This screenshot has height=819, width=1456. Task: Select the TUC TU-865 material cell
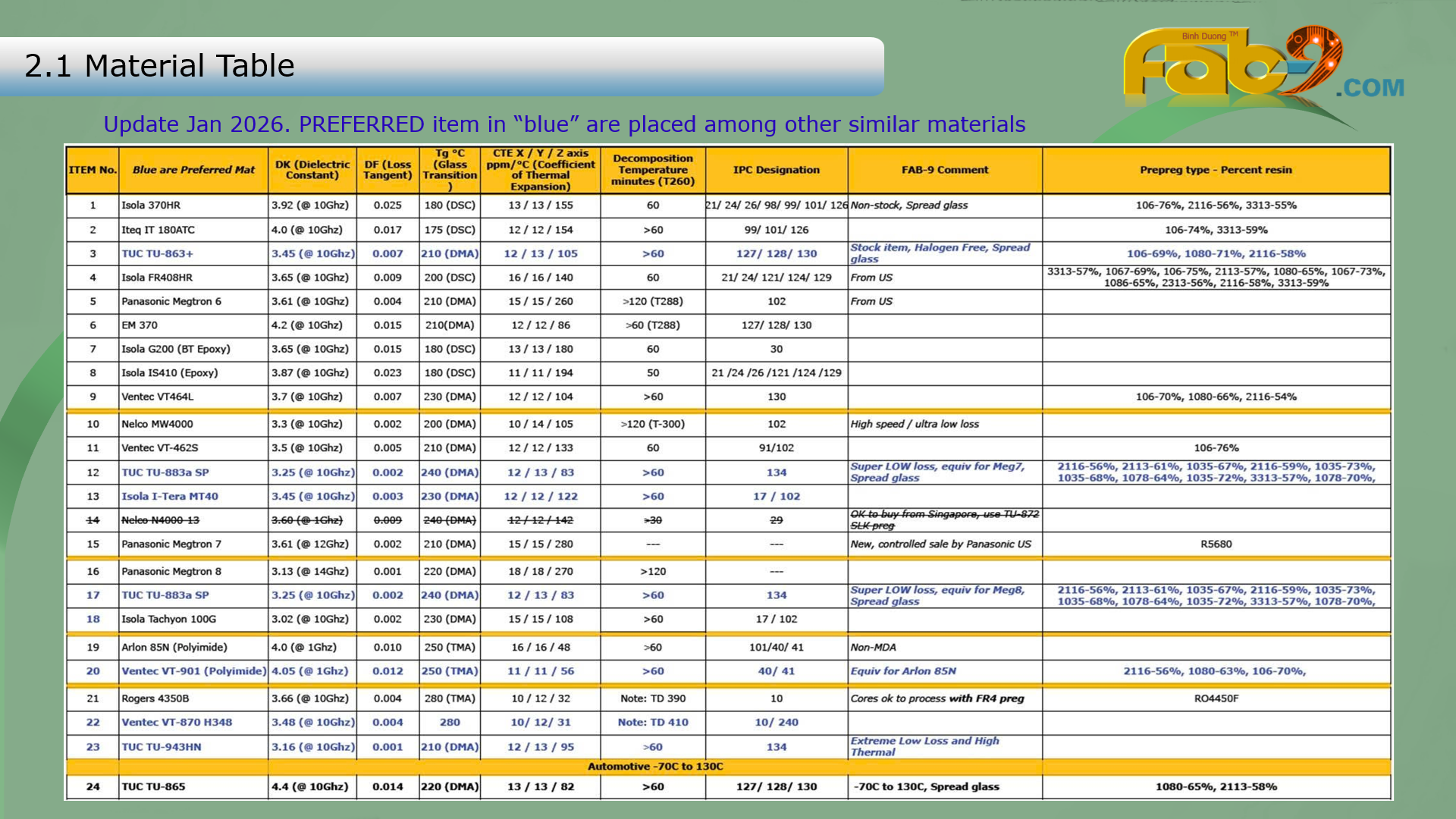(x=153, y=787)
